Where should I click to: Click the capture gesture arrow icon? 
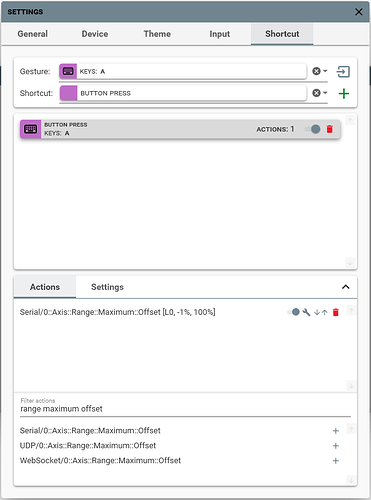[x=343, y=71]
